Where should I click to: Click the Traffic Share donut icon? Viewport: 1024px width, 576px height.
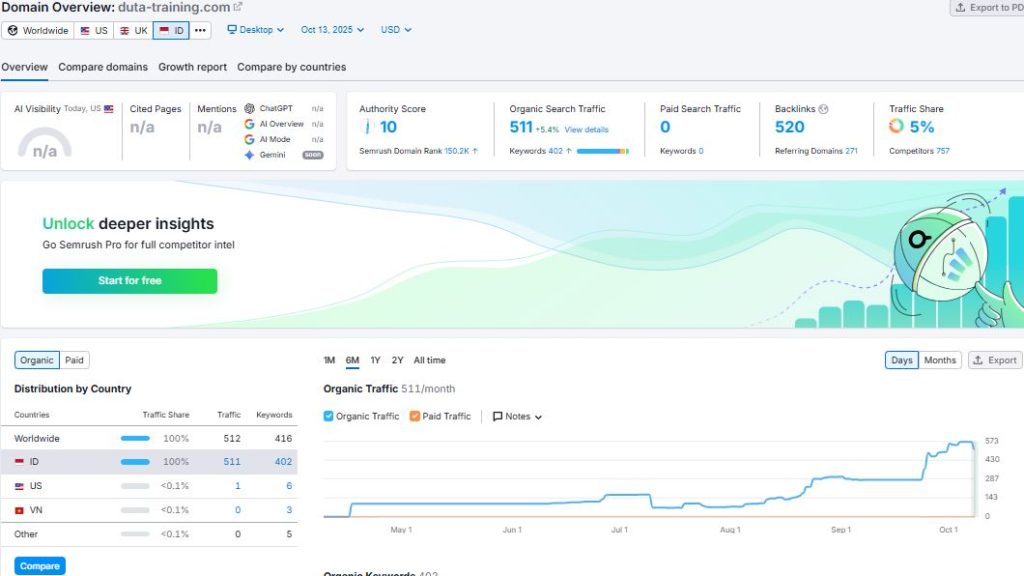pyautogui.click(x=896, y=126)
